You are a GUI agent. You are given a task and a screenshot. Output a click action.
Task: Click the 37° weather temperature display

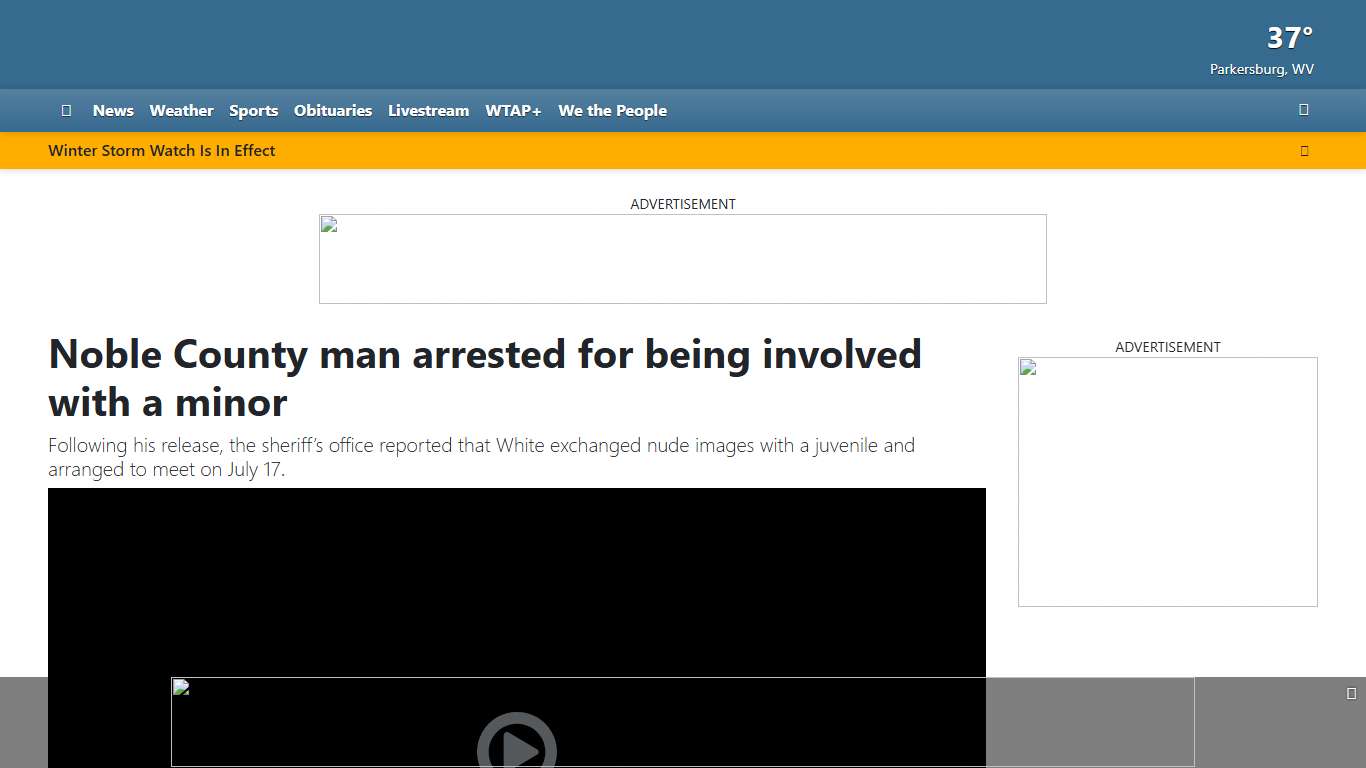[1288, 37]
